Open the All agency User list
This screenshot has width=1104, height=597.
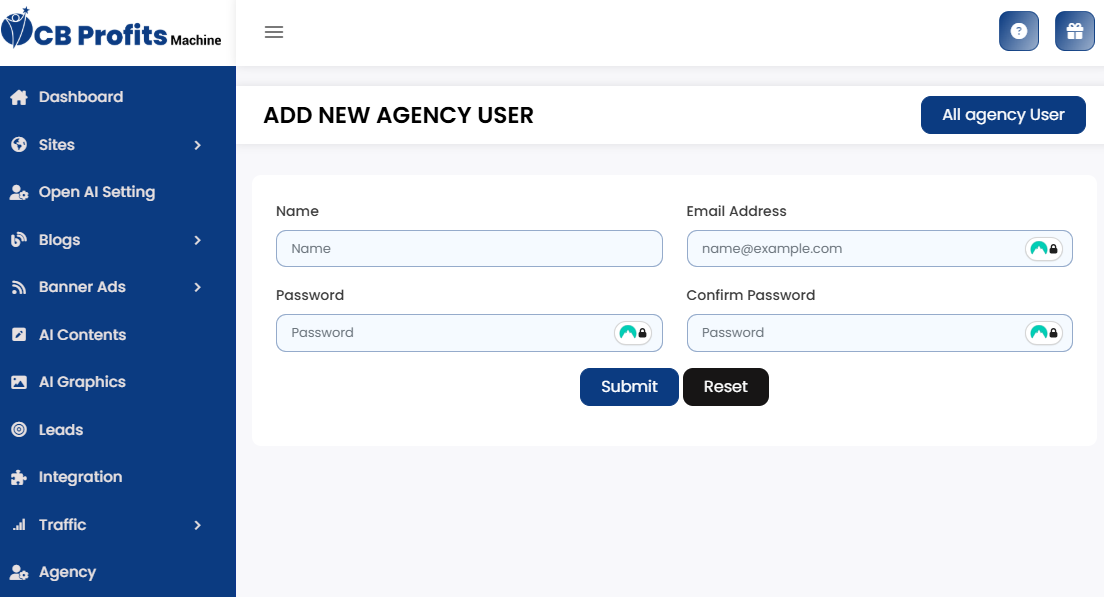(1003, 115)
